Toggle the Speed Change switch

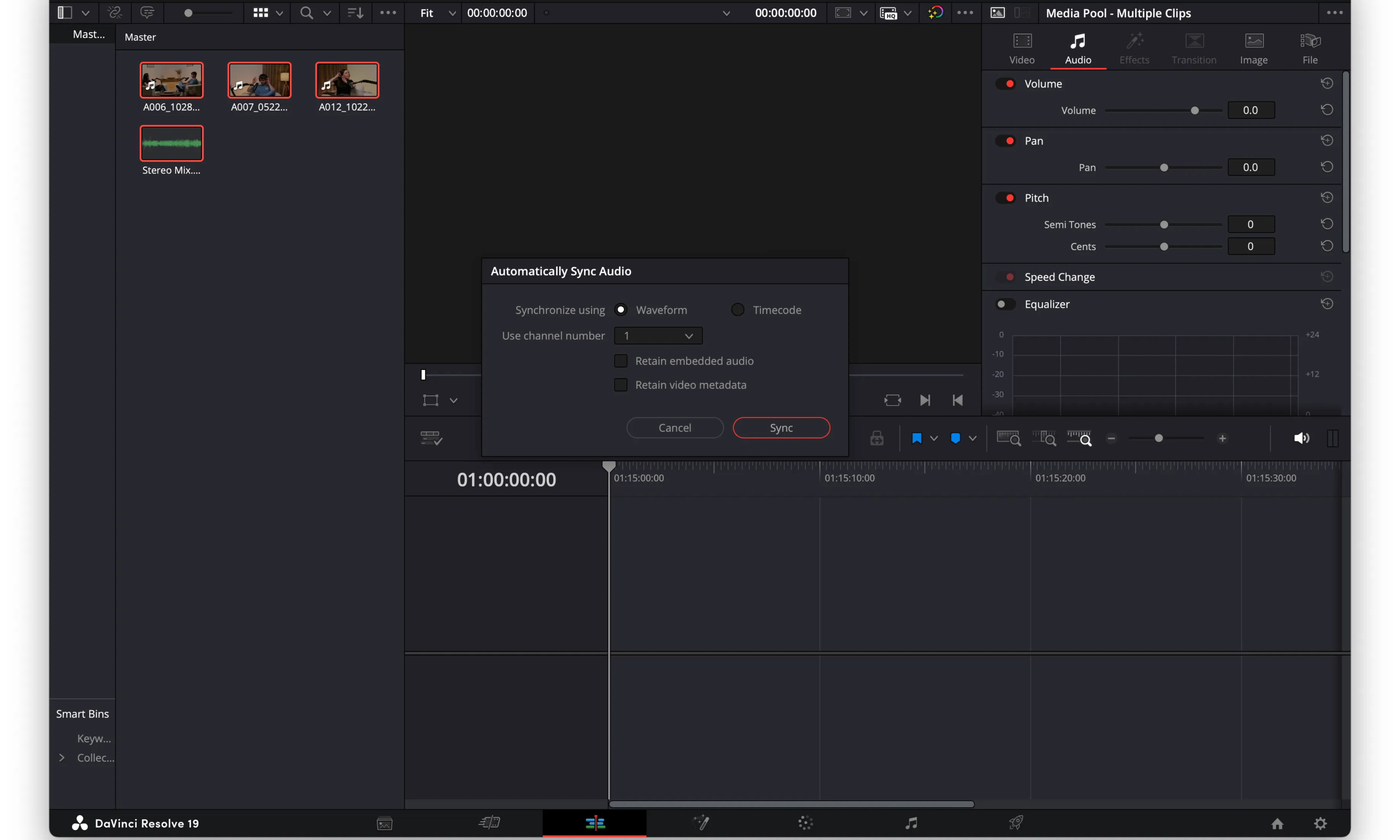pyautogui.click(x=1005, y=277)
